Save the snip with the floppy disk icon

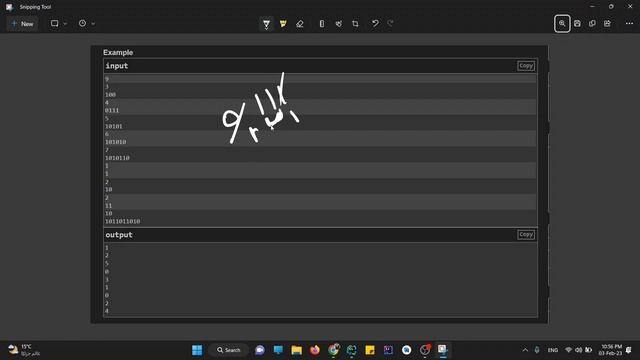pyautogui.click(x=577, y=24)
